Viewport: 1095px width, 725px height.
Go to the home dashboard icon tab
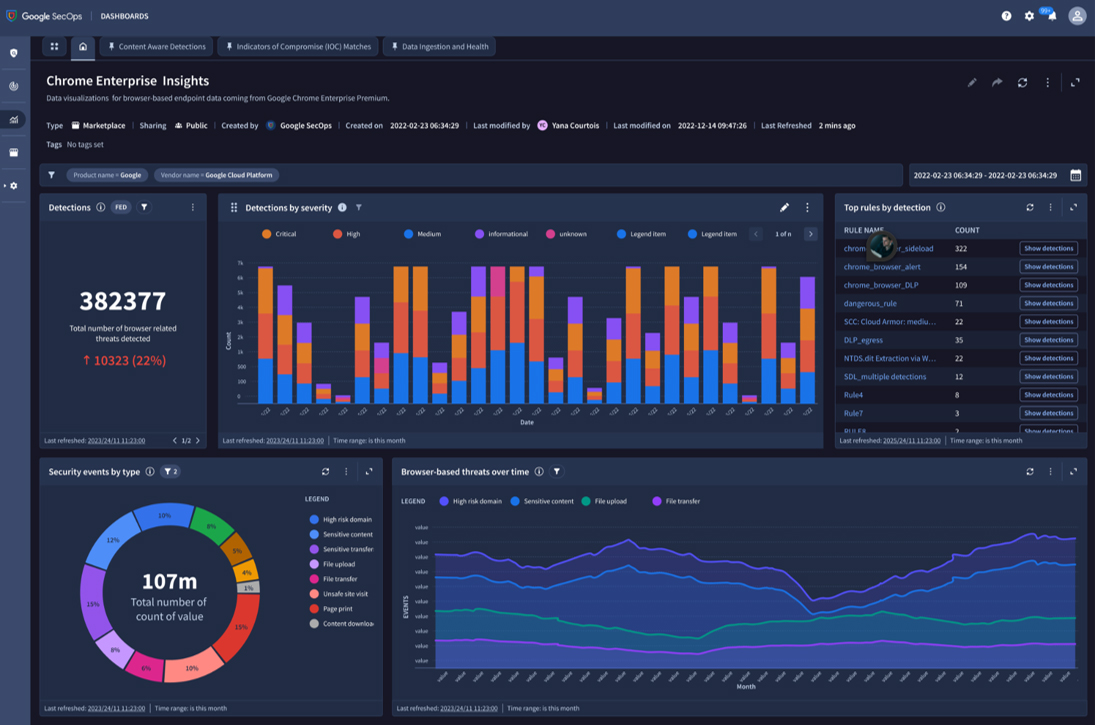click(83, 47)
